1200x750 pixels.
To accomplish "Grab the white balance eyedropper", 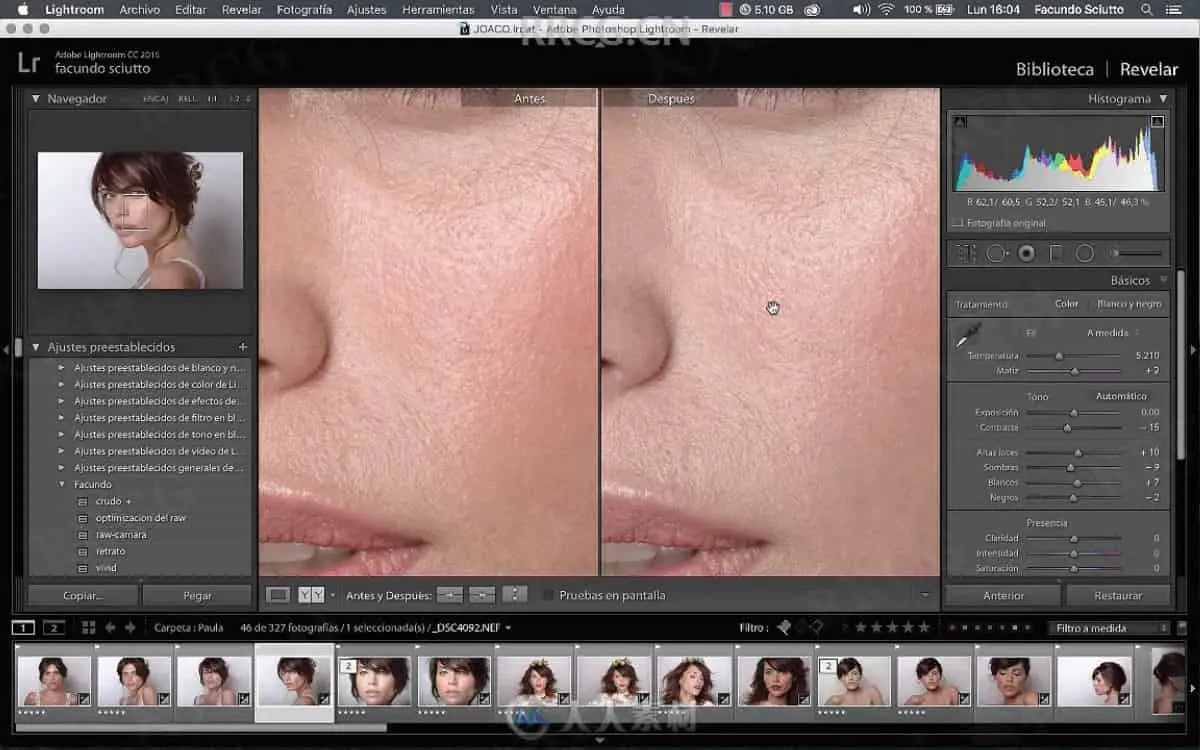I will (x=968, y=335).
